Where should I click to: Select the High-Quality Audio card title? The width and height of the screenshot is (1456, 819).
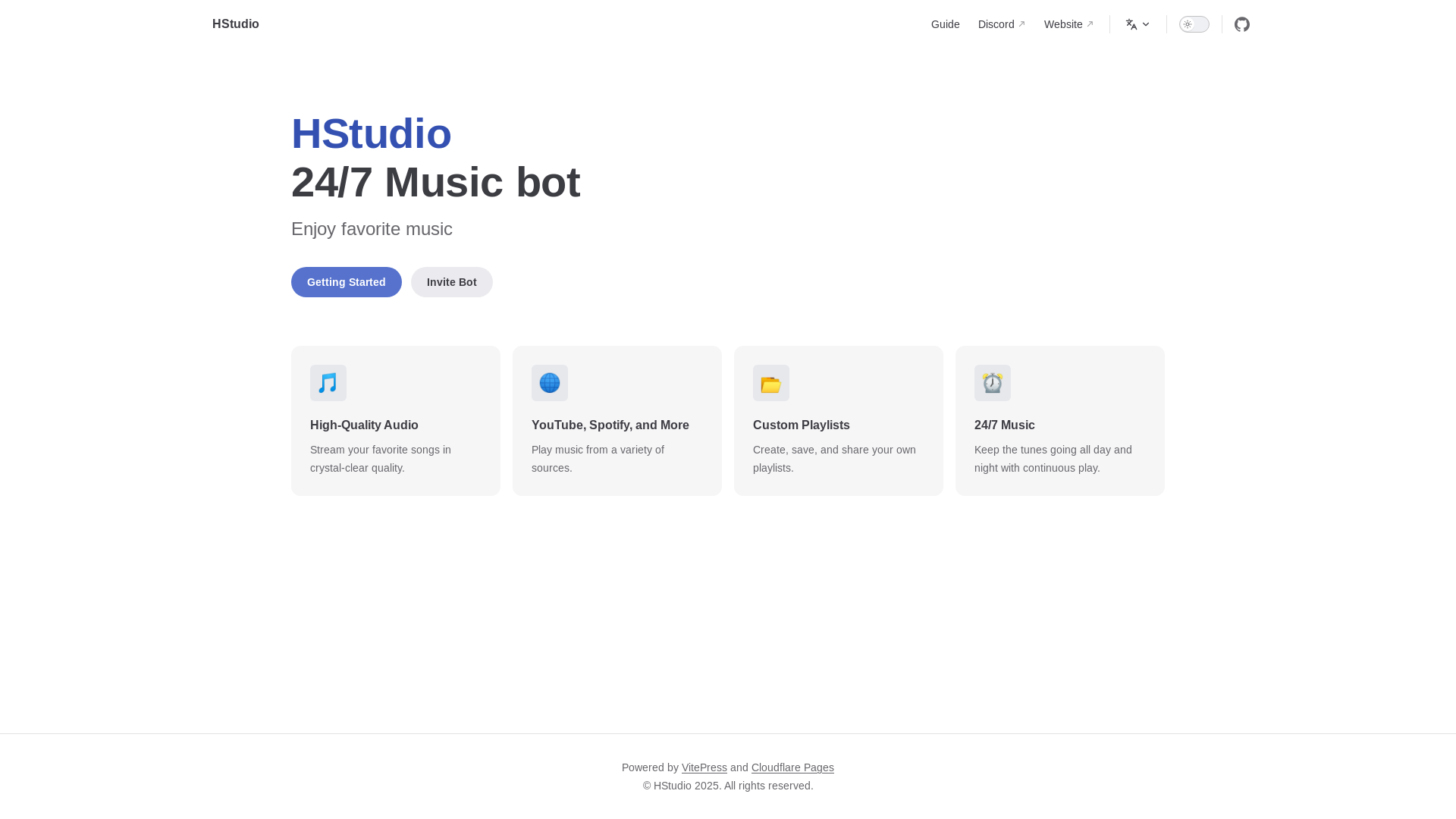click(x=364, y=425)
